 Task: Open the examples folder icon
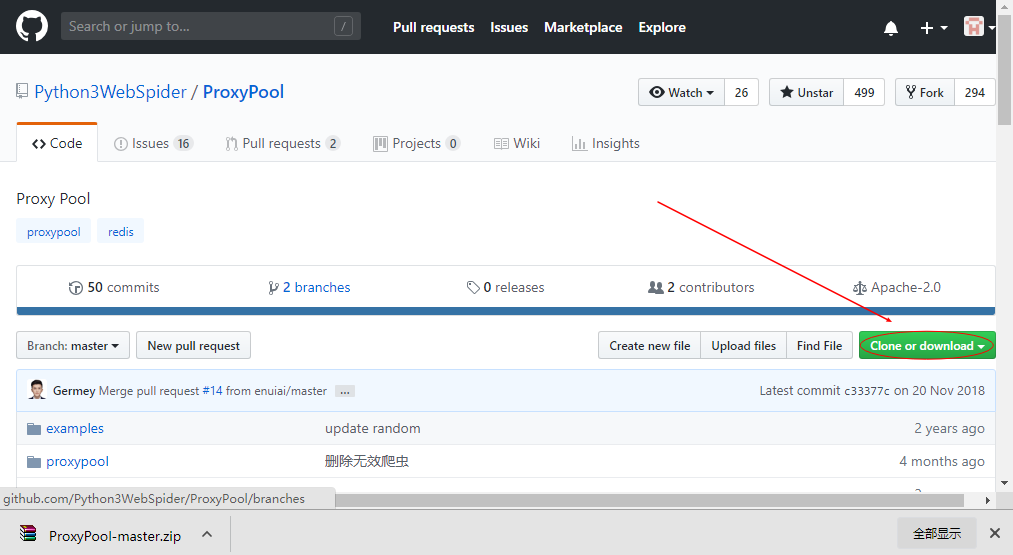[x=34, y=428]
